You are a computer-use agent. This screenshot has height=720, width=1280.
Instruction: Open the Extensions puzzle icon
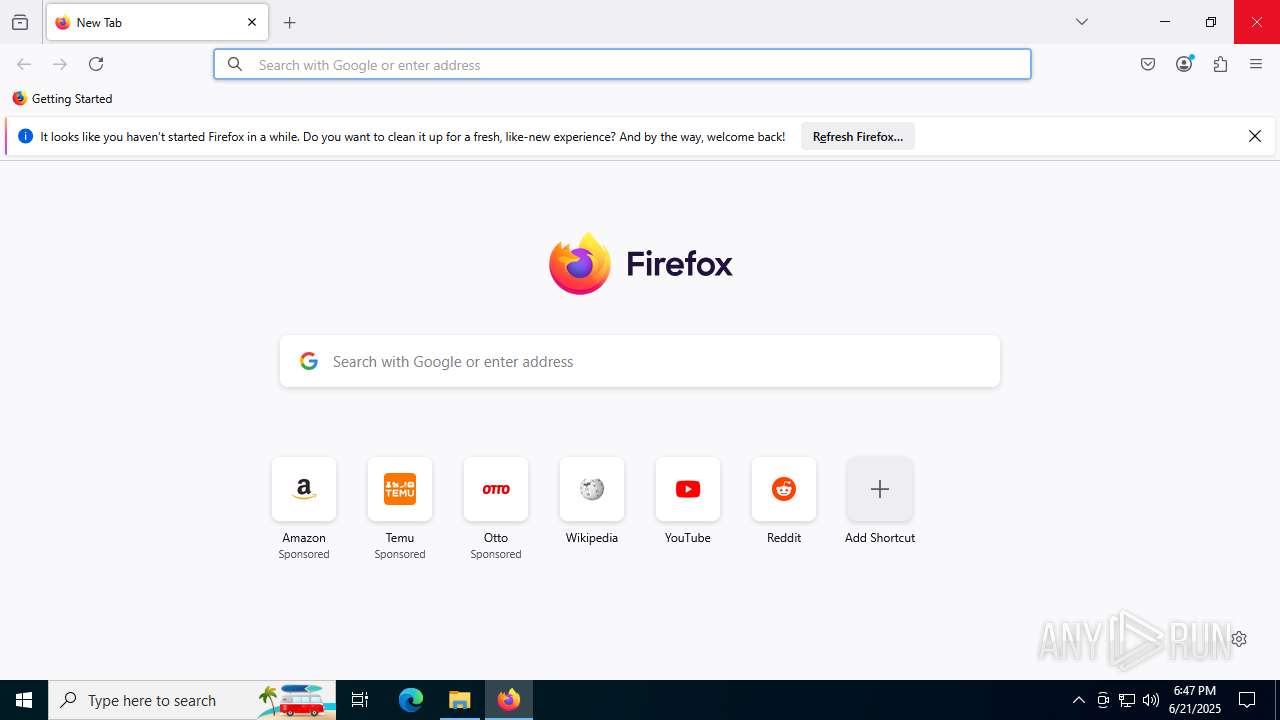click(x=1220, y=64)
